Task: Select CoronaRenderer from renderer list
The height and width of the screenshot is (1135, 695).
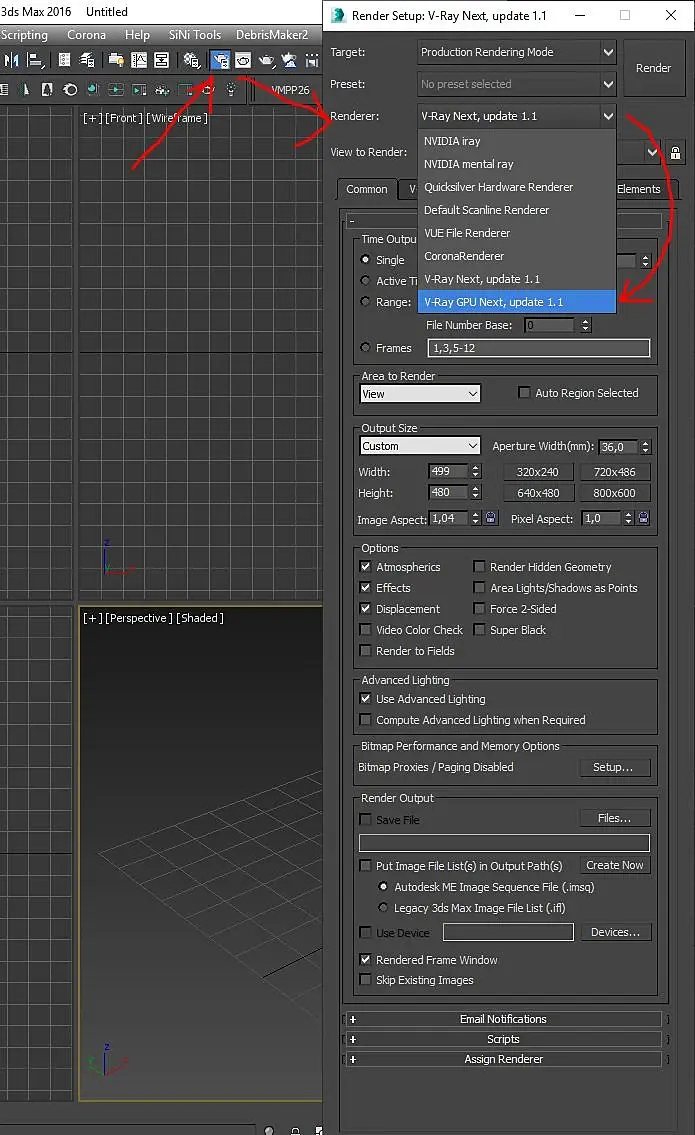Action: point(517,256)
